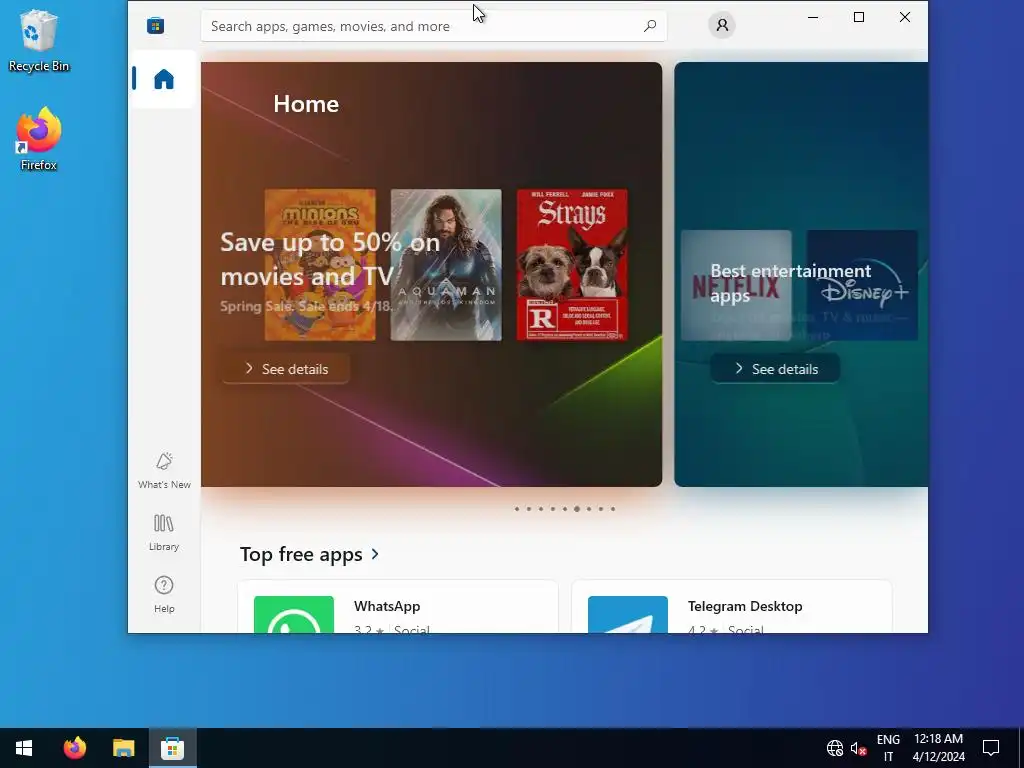Click the Best entertainment apps heading
Image resolution: width=1024 pixels, height=768 pixels.
790,283
